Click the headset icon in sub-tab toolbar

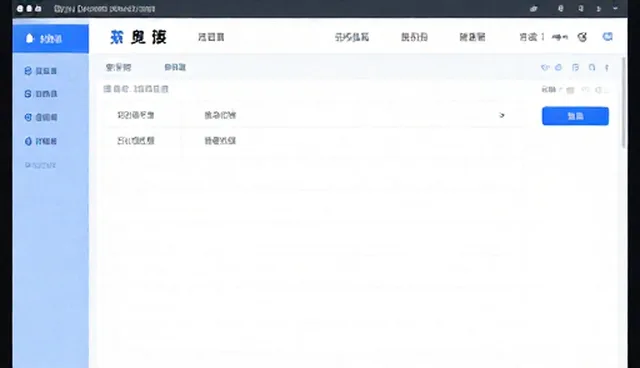click(592, 67)
